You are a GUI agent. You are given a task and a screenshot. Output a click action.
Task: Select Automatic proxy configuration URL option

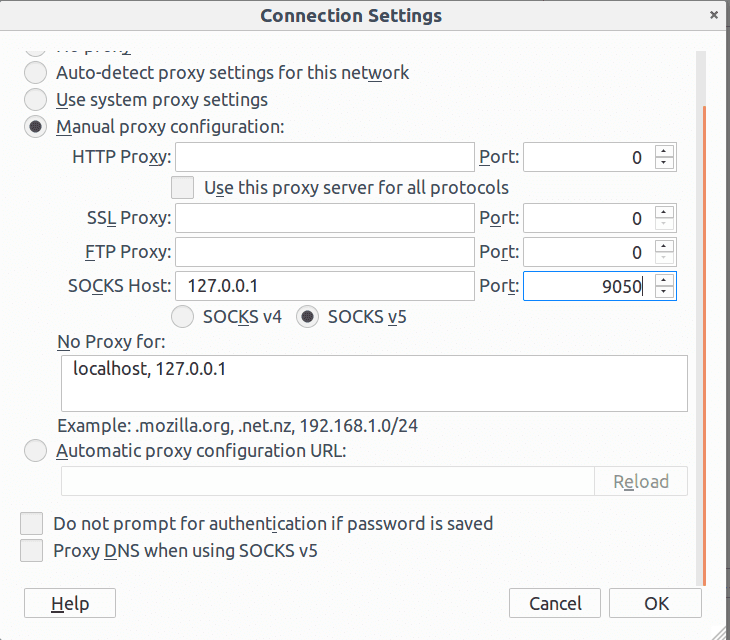[36, 451]
